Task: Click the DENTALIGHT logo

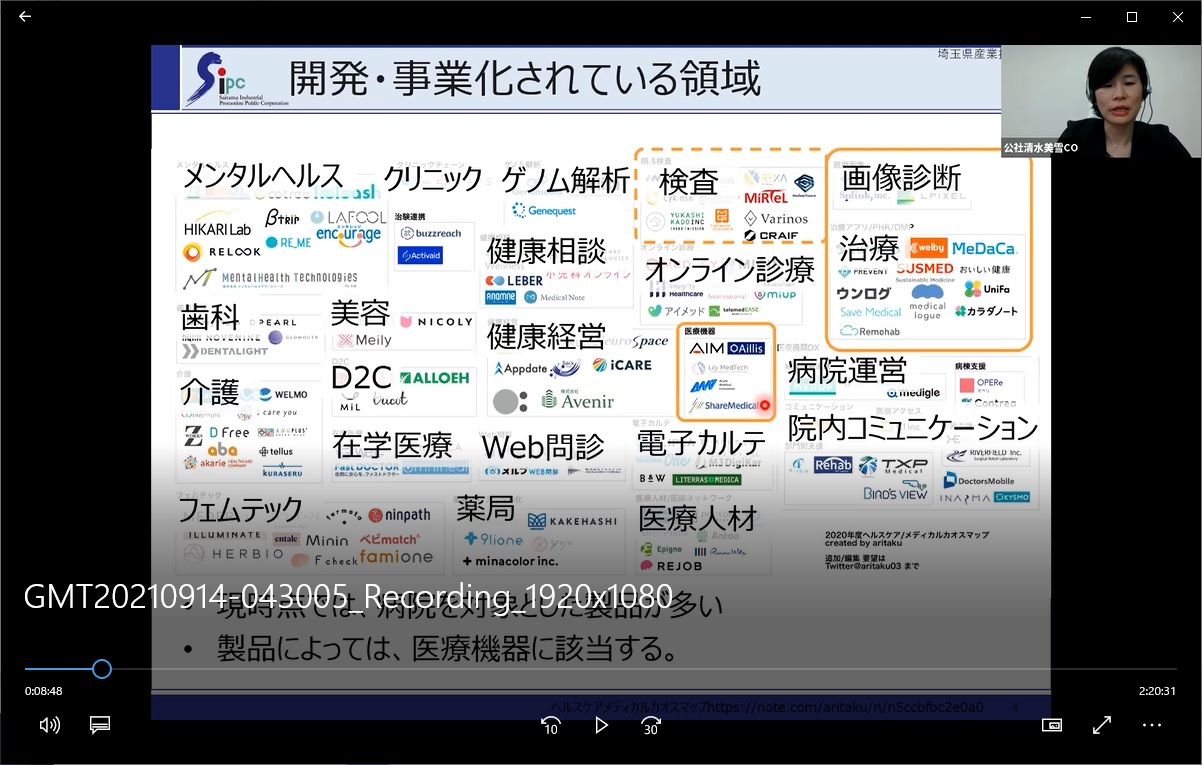Action: 226,352
